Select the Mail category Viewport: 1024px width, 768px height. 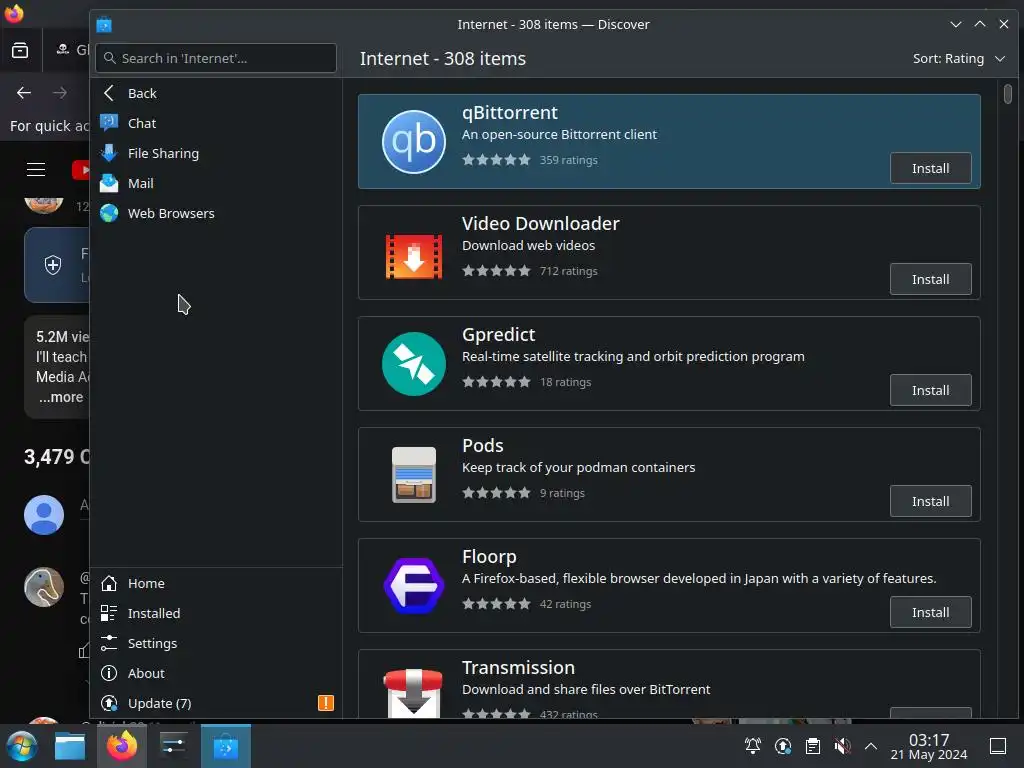tap(216, 184)
